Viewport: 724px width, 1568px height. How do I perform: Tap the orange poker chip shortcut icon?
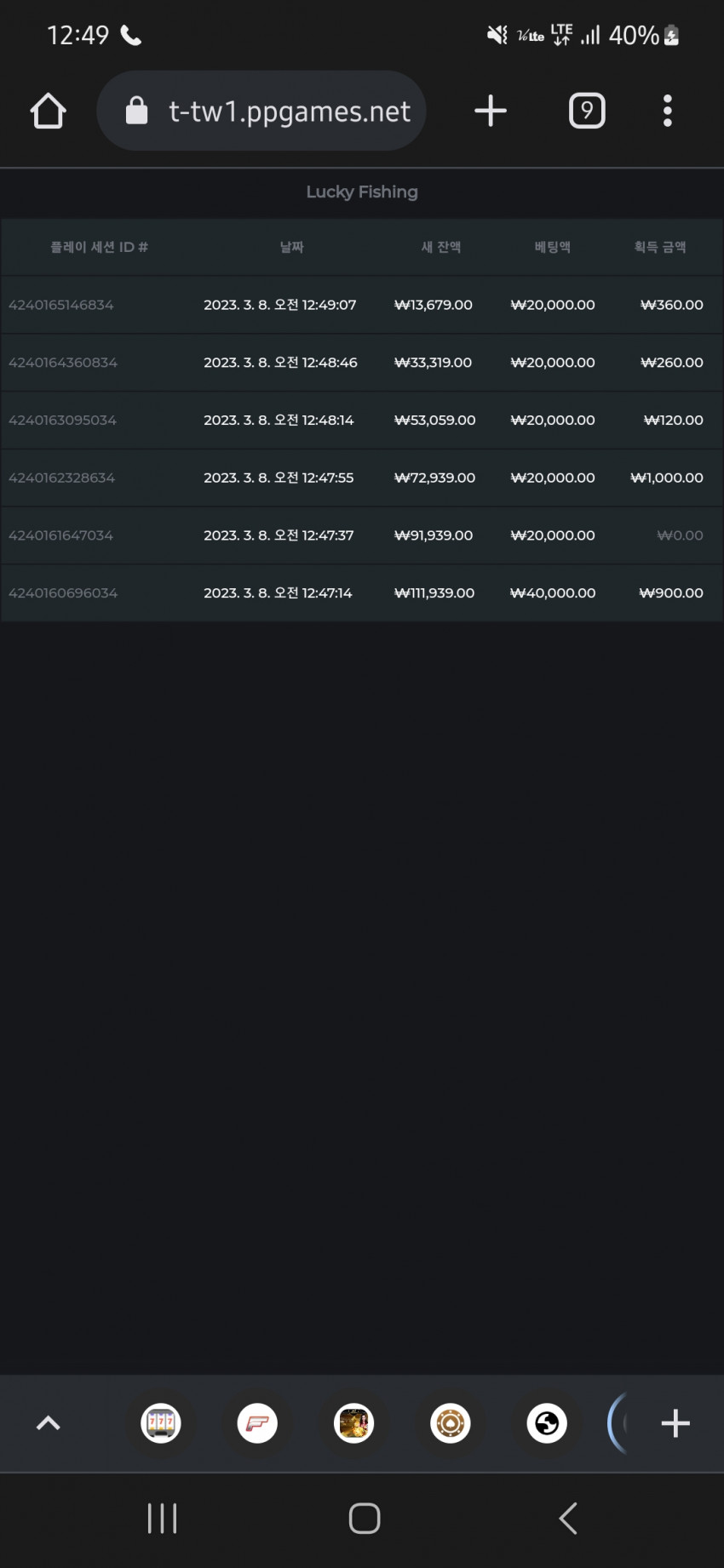click(x=451, y=1423)
